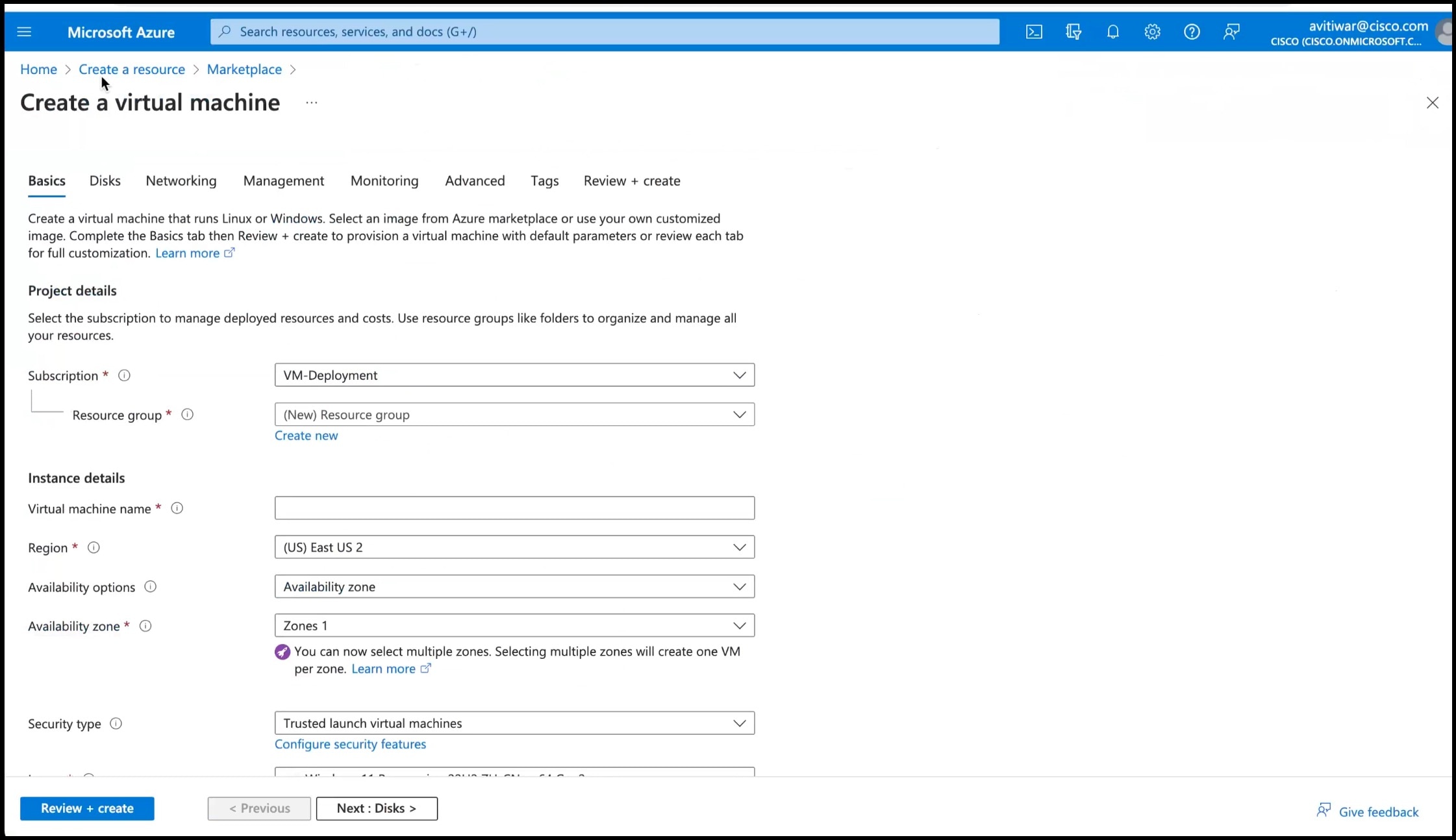Click inside the Virtual machine name field
The image size is (1456, 840).
click(514, 508)
